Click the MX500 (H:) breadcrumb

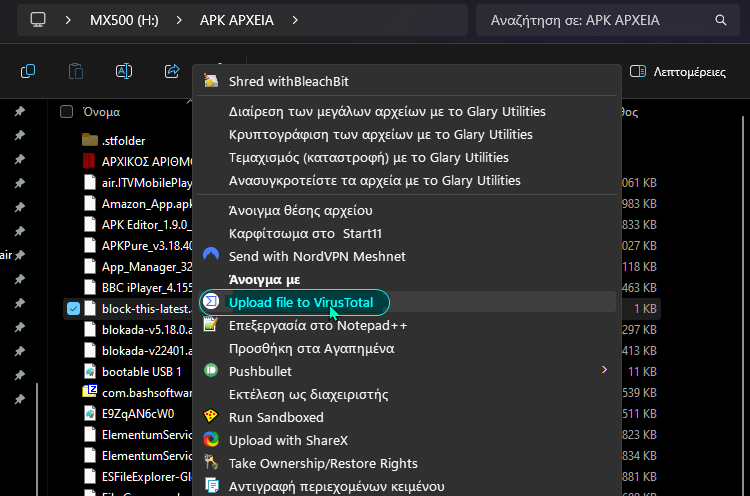coord(124,20)
